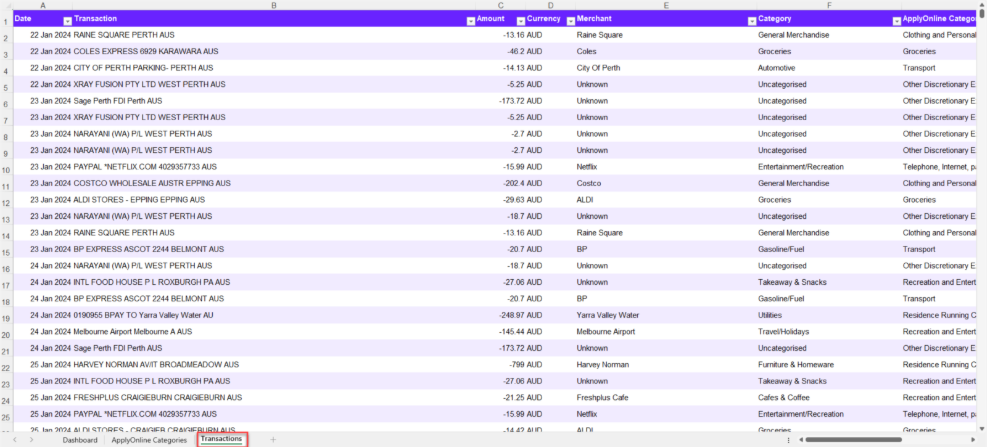Viewport: 987px width, 447px height.
Task: Click the previous sheet navigation arrow
Action: (15, 439)
